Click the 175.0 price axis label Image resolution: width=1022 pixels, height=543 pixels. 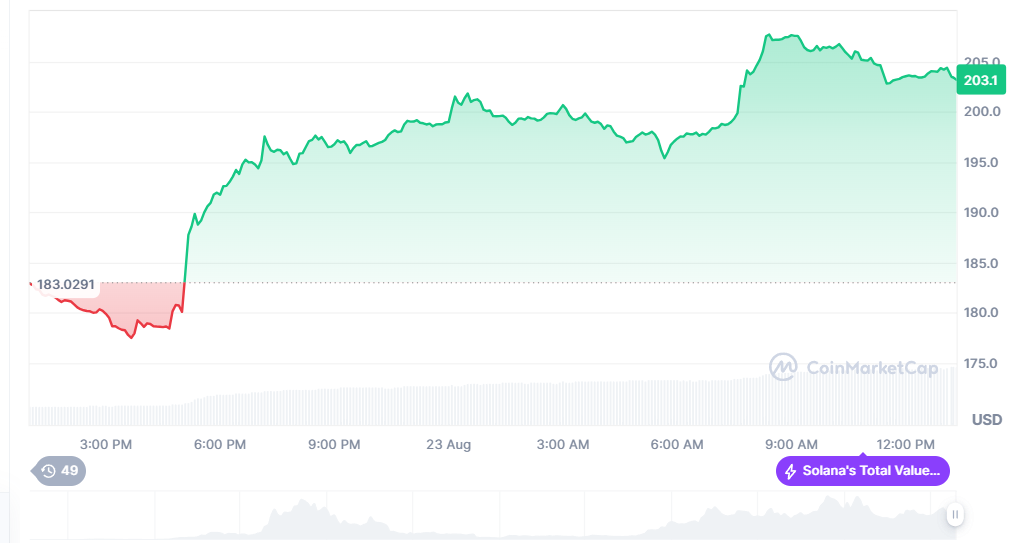pos(982,363)
